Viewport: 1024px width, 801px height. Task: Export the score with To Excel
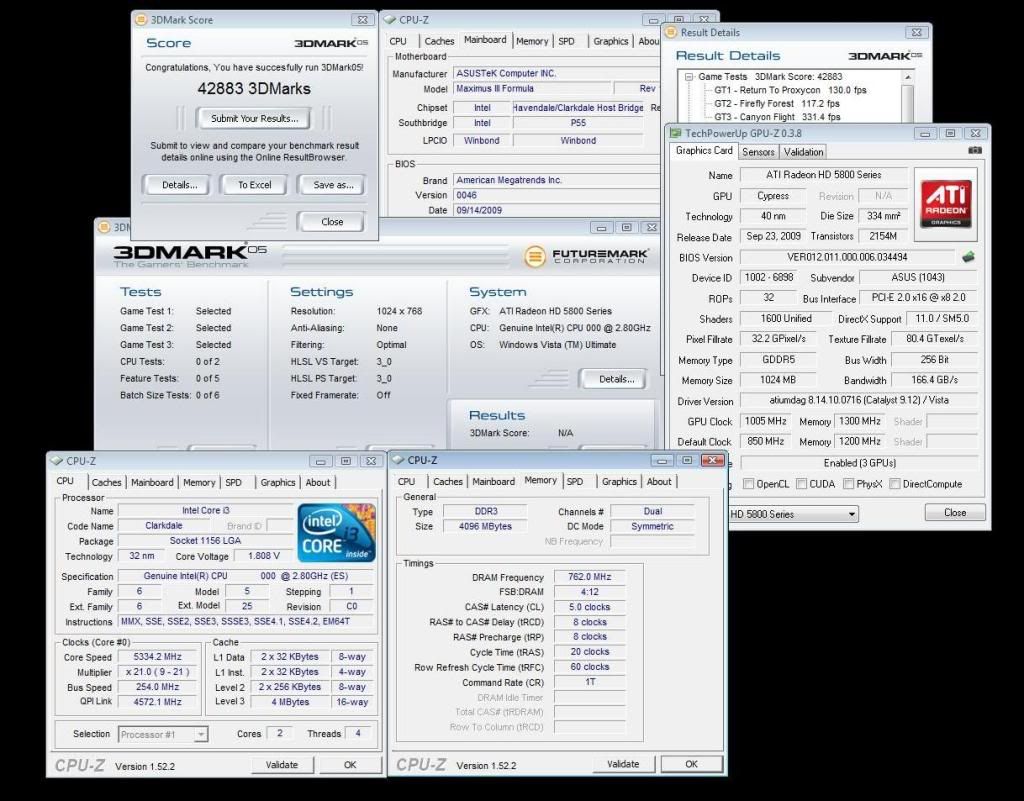(254, 185)
